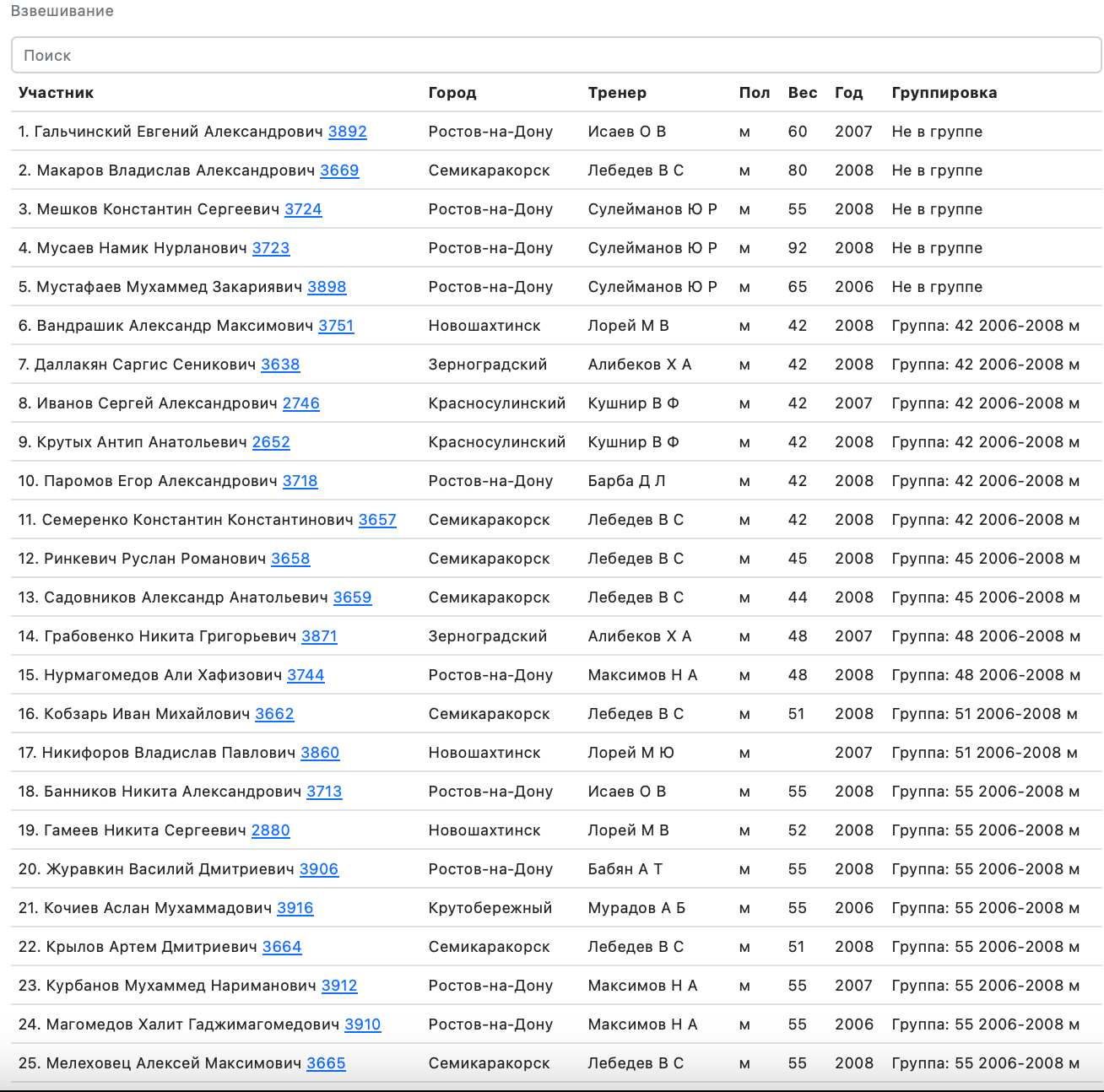The image size is (1104, 1092).
Task: Follow the 3724 link for Мешков
Action: [x=303, y=209]
